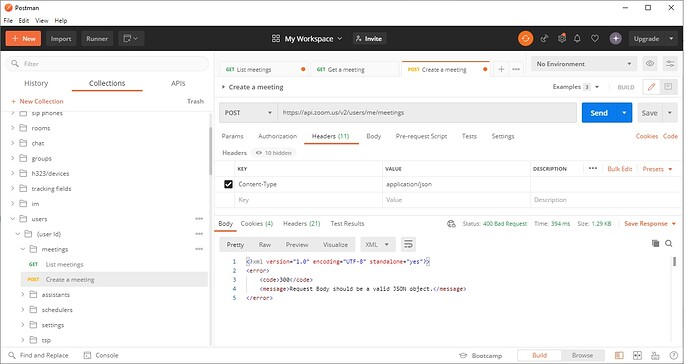Open the new window dropdown icon in the toolbar
690x364 pixels.
131,39
